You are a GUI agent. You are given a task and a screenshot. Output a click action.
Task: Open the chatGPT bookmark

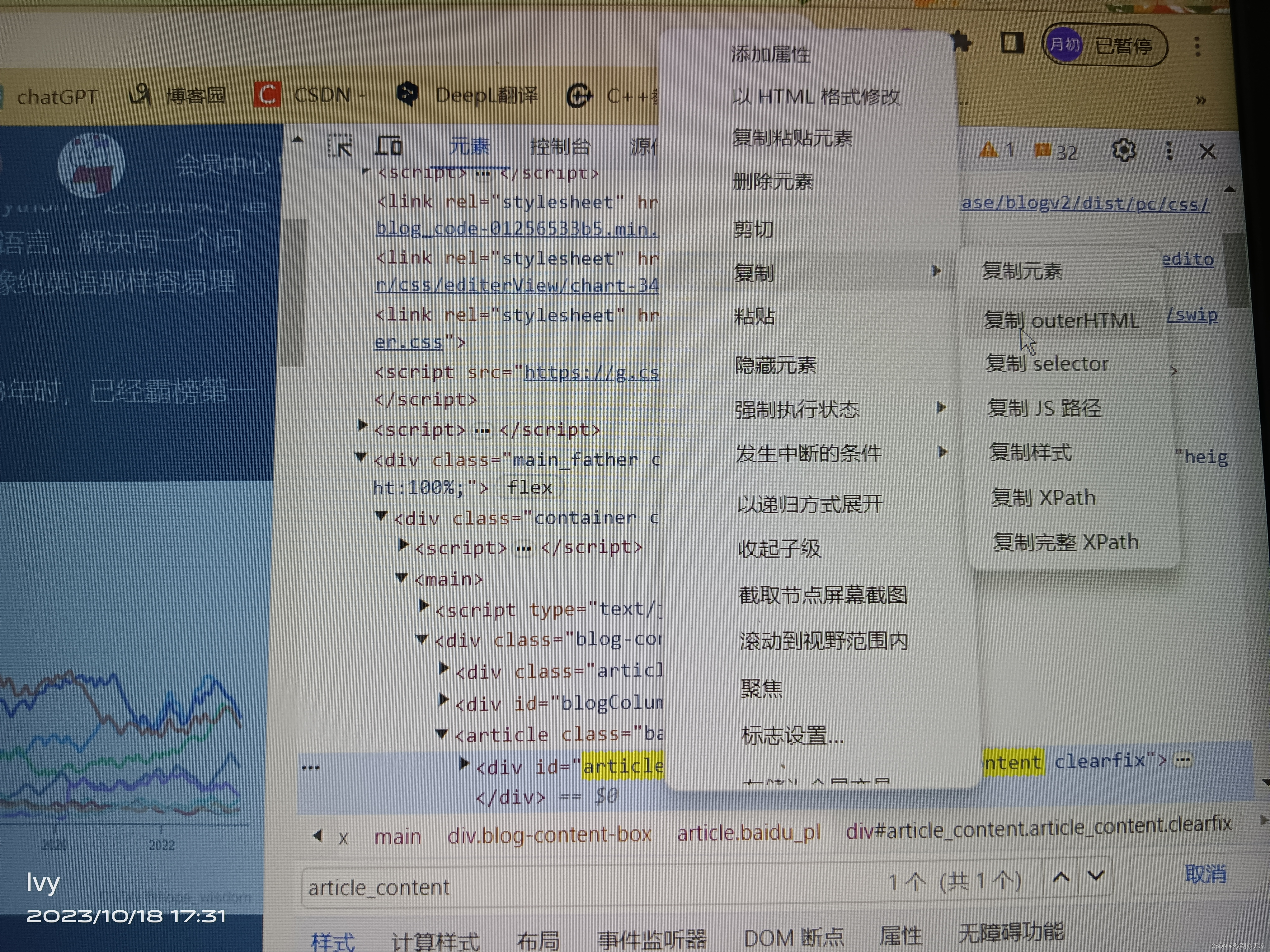pyautogui.click(x=57, y=96)
